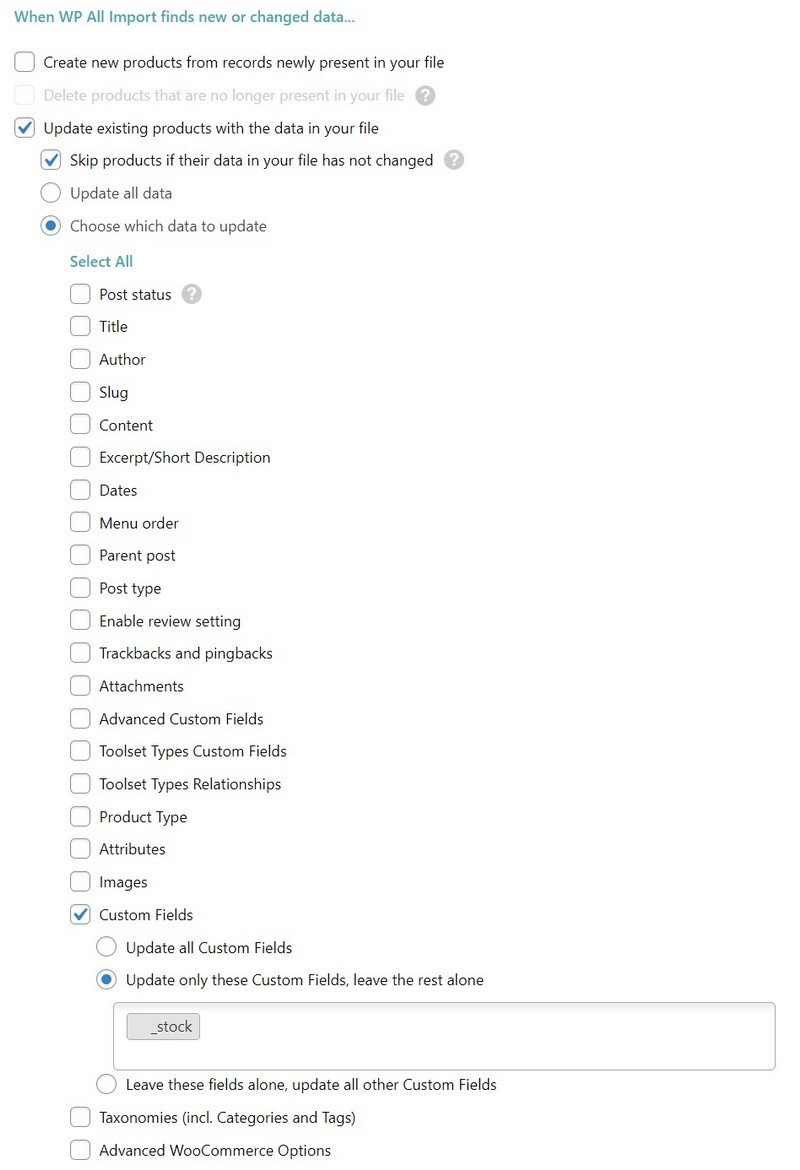Image resolution: width=800 pixels, height=1170 pixels.
Task: Disable skipping products with unchanged data
Action: tap(51, 160)
